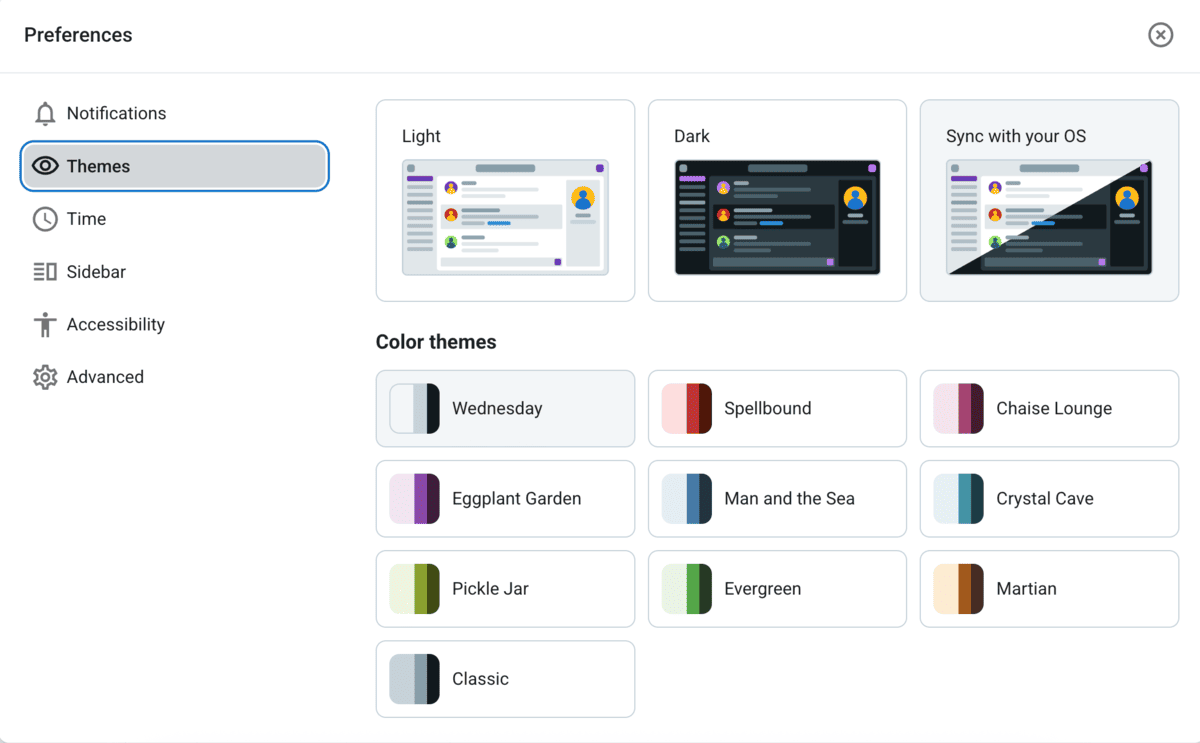Apply the Spellbound color theme
Image resolution: width=1200 pixels, height=743 pixels.
point(777,408)
